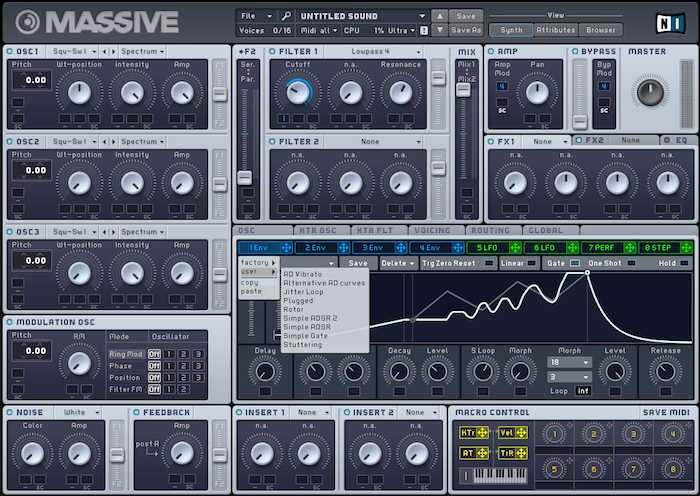Click macro knob number 1
Image resolution: width=700 pixels, height=496 pixels.
coord(554,433)
